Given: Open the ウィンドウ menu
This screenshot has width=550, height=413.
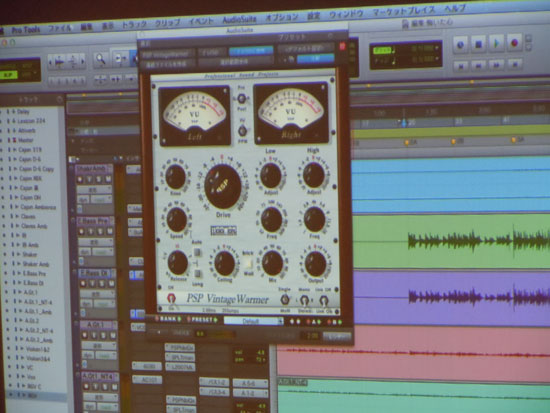Looking at the screenshot, I should click(x=346, y=14).
